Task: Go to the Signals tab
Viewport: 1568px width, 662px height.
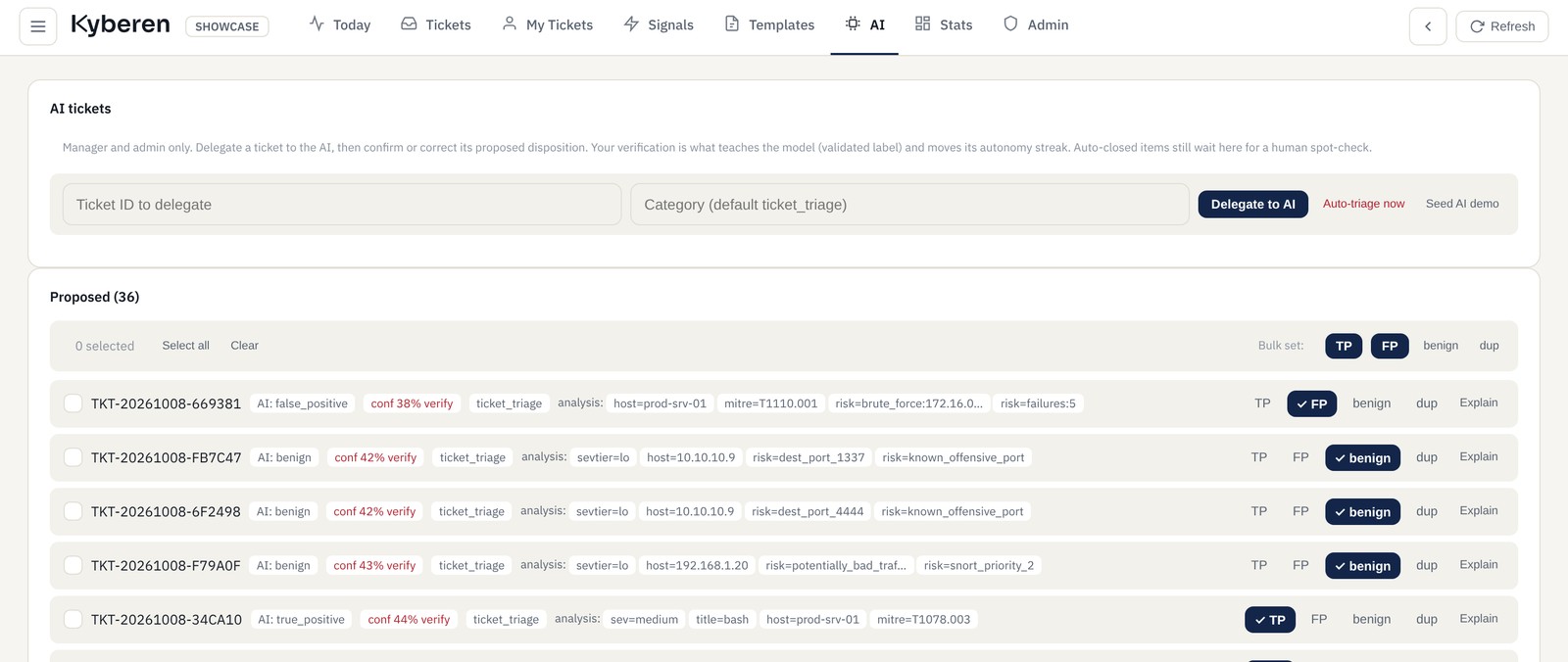Action: tap(659, 24)
